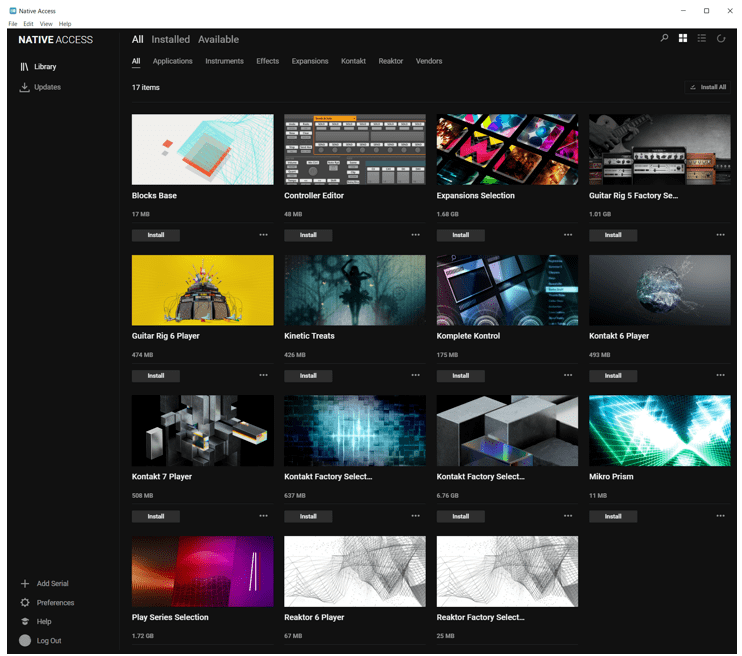The width and height of the screenshot is (742, 656).
Task: Open more options for Mikro Prism
Action: (720, 516)
